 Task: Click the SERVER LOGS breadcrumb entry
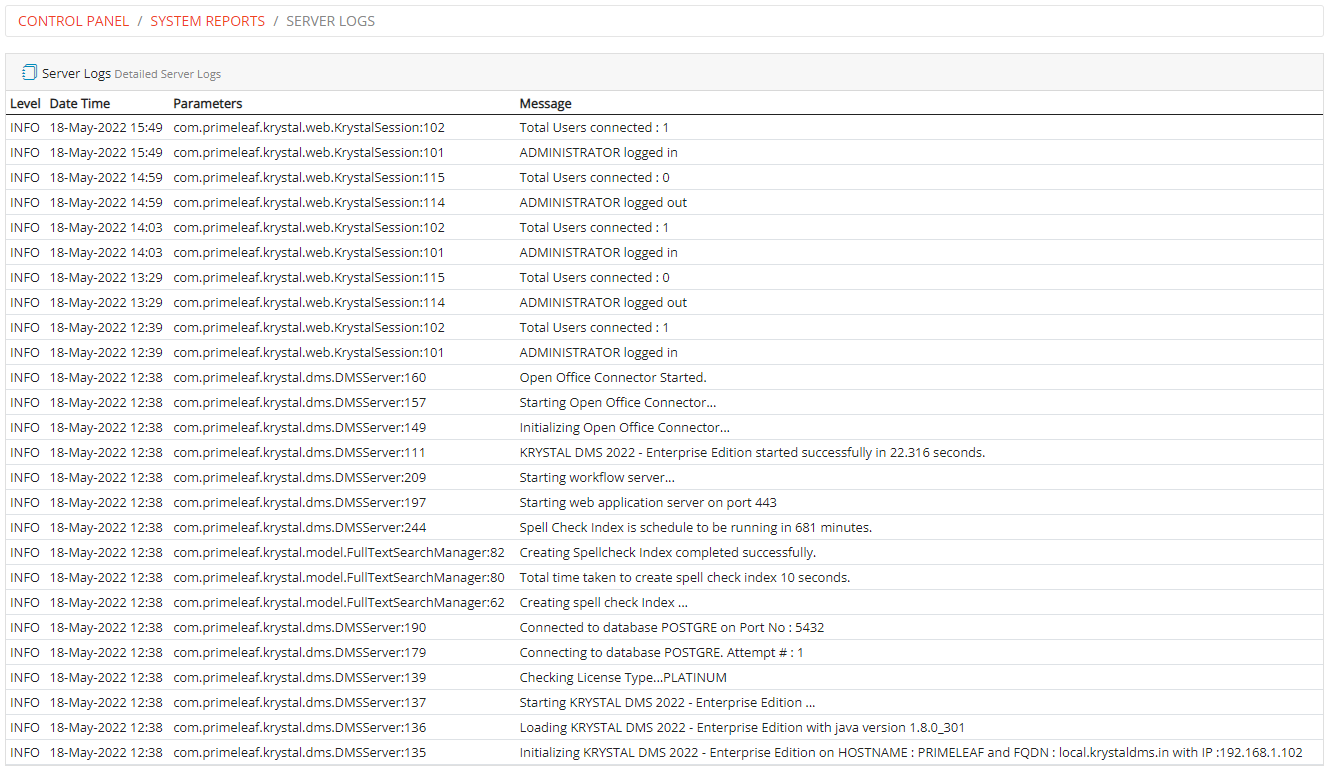click(330, 21)
